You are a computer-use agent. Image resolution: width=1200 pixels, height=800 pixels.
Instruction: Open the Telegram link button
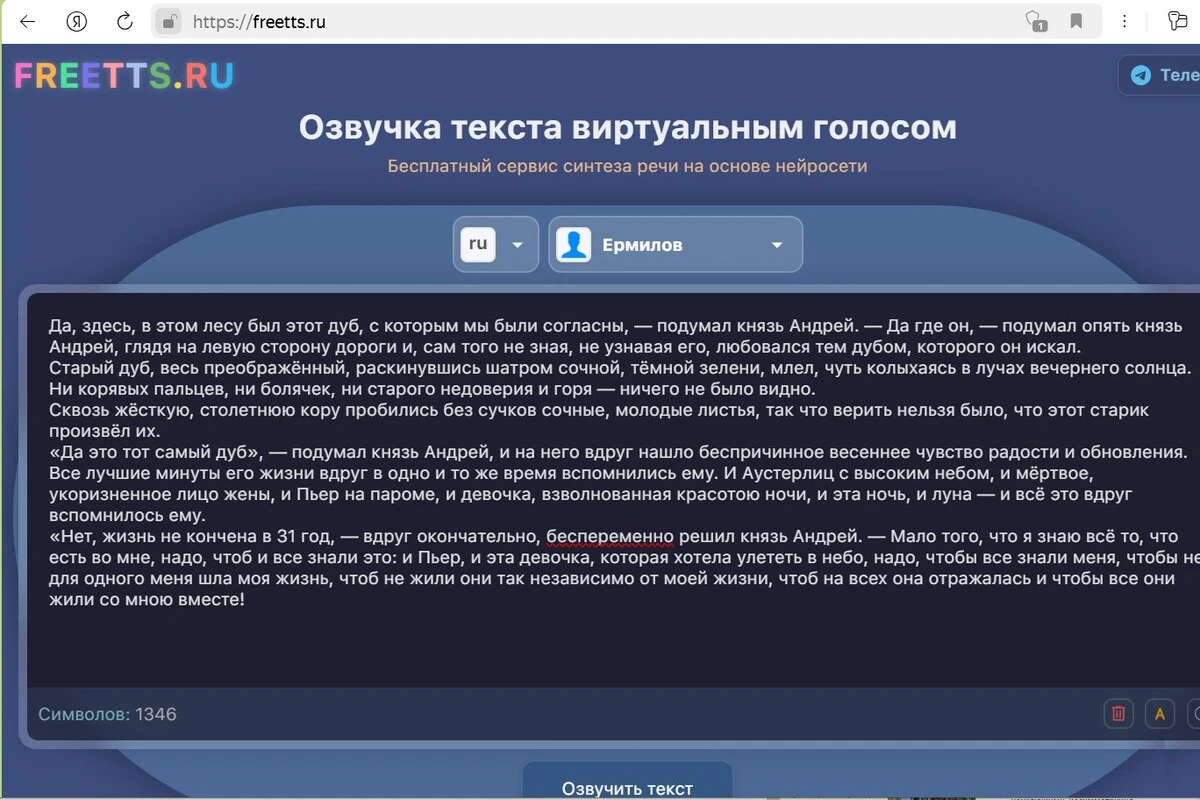click(1160, 75)
